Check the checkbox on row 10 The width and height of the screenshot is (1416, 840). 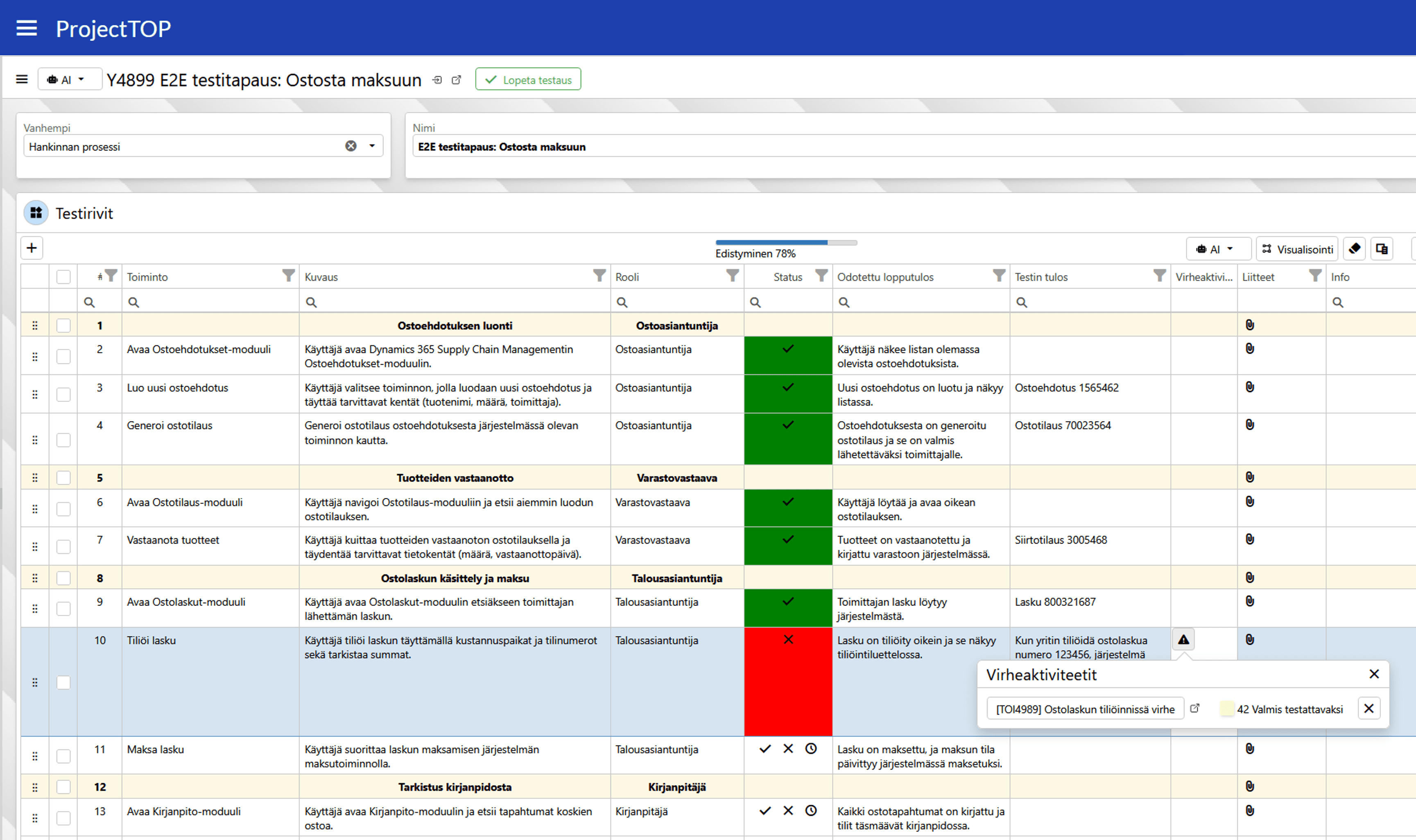click(x=63, y=682)
